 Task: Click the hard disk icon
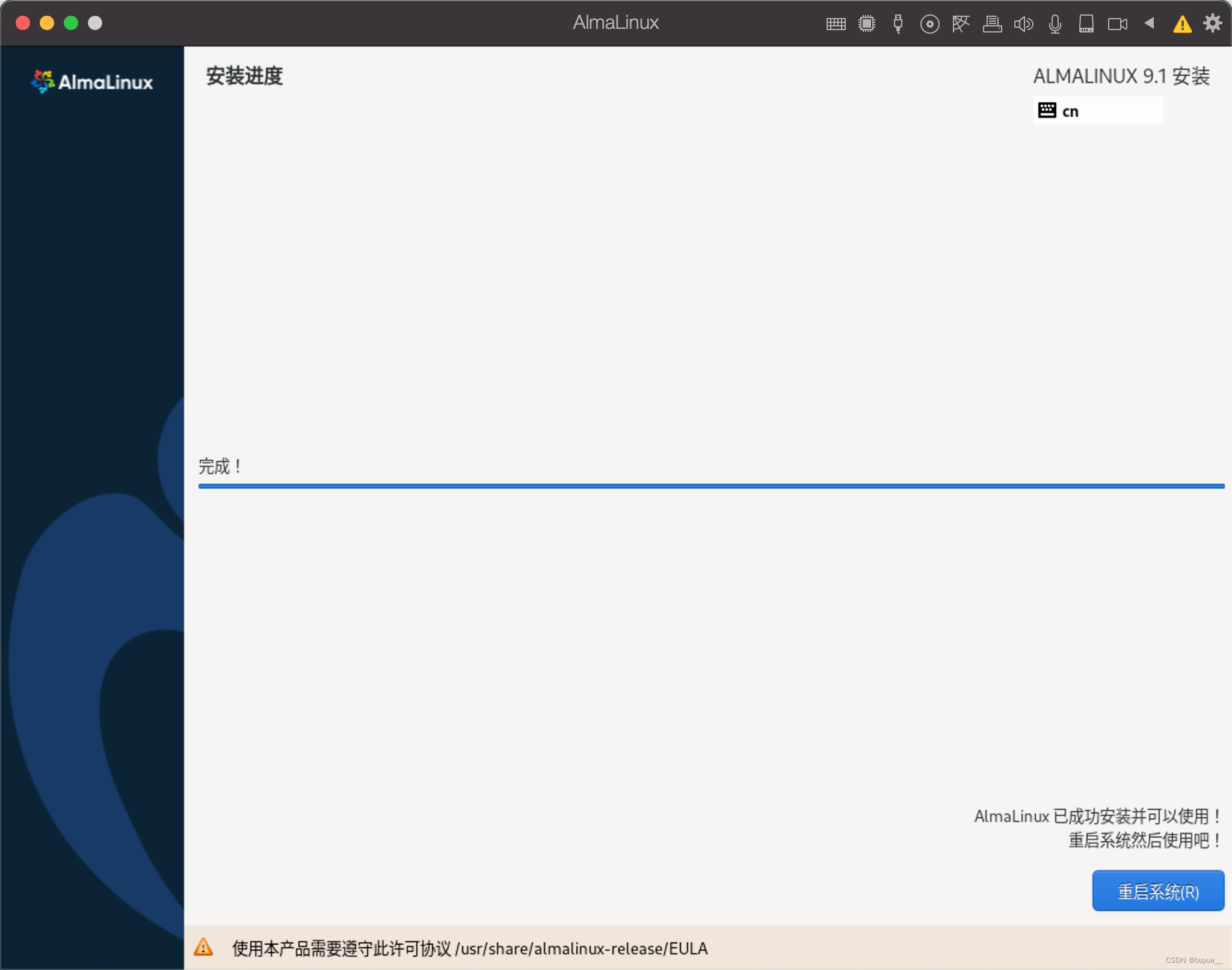(1086, 23)
